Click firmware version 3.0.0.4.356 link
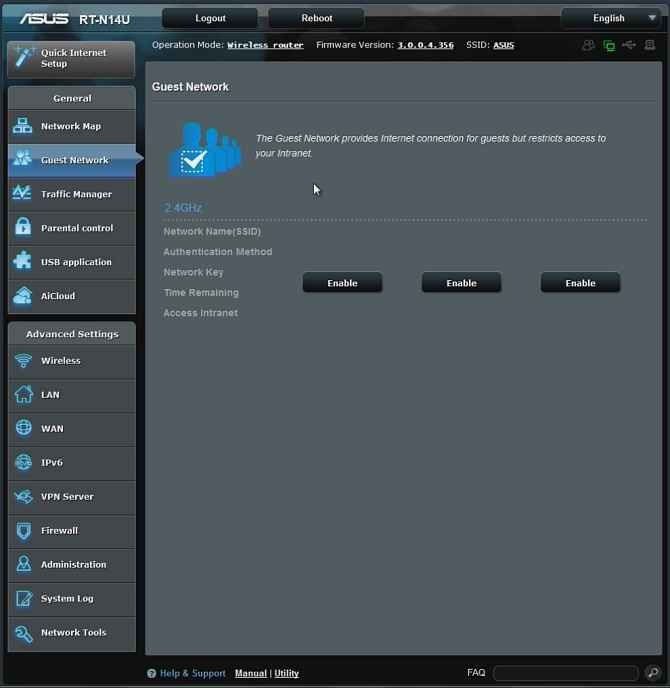 pyautogui.click(x=425, y=45)
